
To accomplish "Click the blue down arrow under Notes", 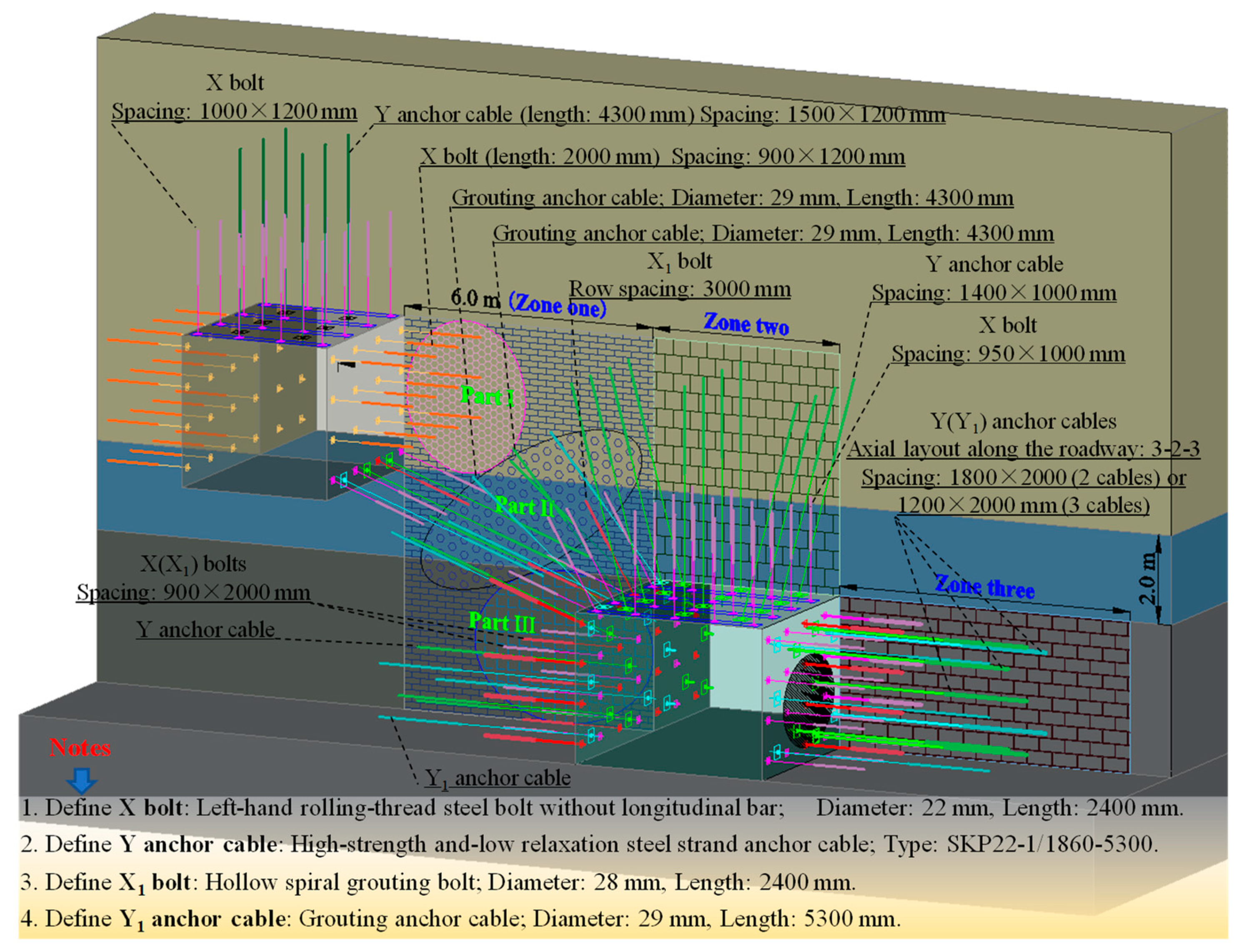I will [82, 780].
